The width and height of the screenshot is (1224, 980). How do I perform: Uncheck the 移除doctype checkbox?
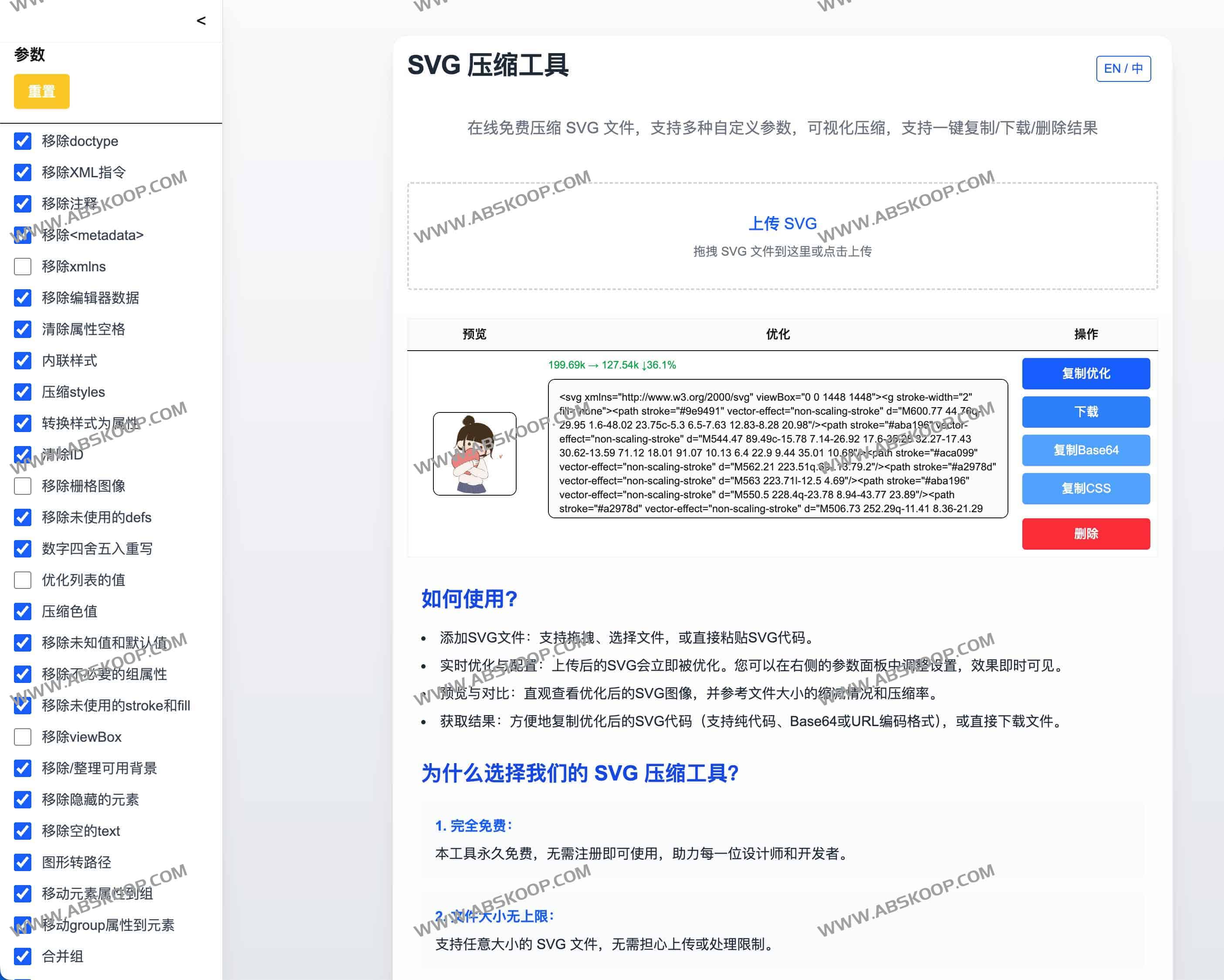coord(23,141)
